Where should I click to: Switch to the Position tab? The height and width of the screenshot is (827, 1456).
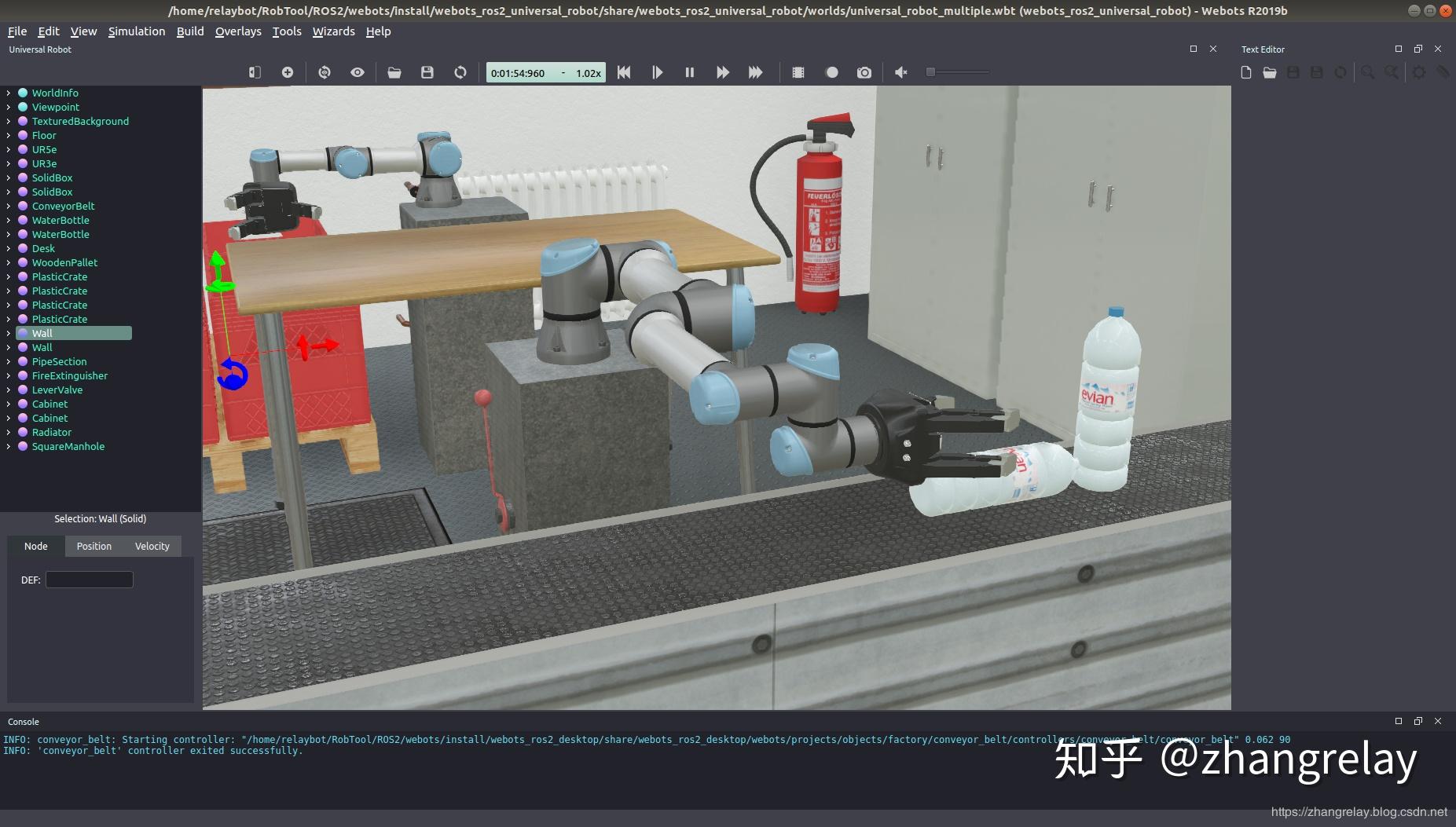click(94, 546)
